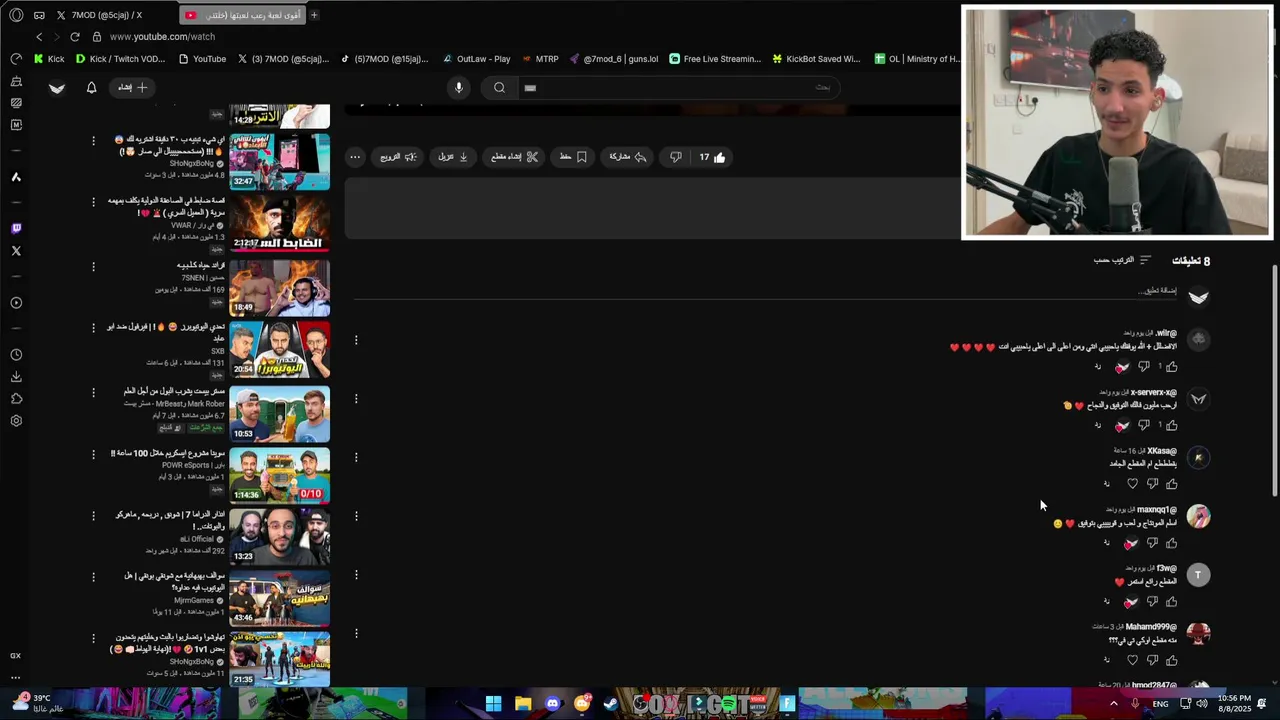
Task: Open the MTRP bookmark
Action: tap(539, 59)
